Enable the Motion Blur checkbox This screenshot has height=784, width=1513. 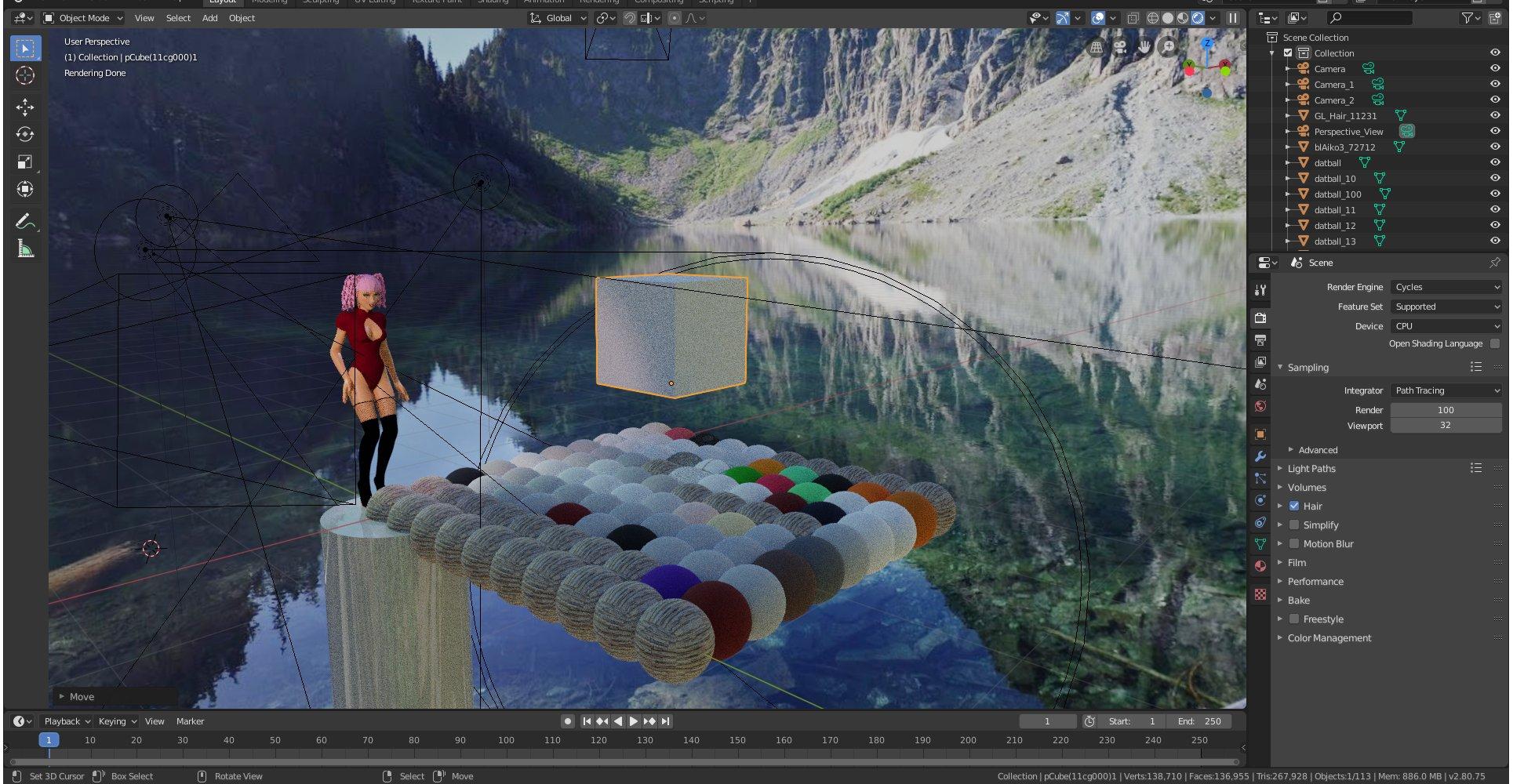[1294, 544]
